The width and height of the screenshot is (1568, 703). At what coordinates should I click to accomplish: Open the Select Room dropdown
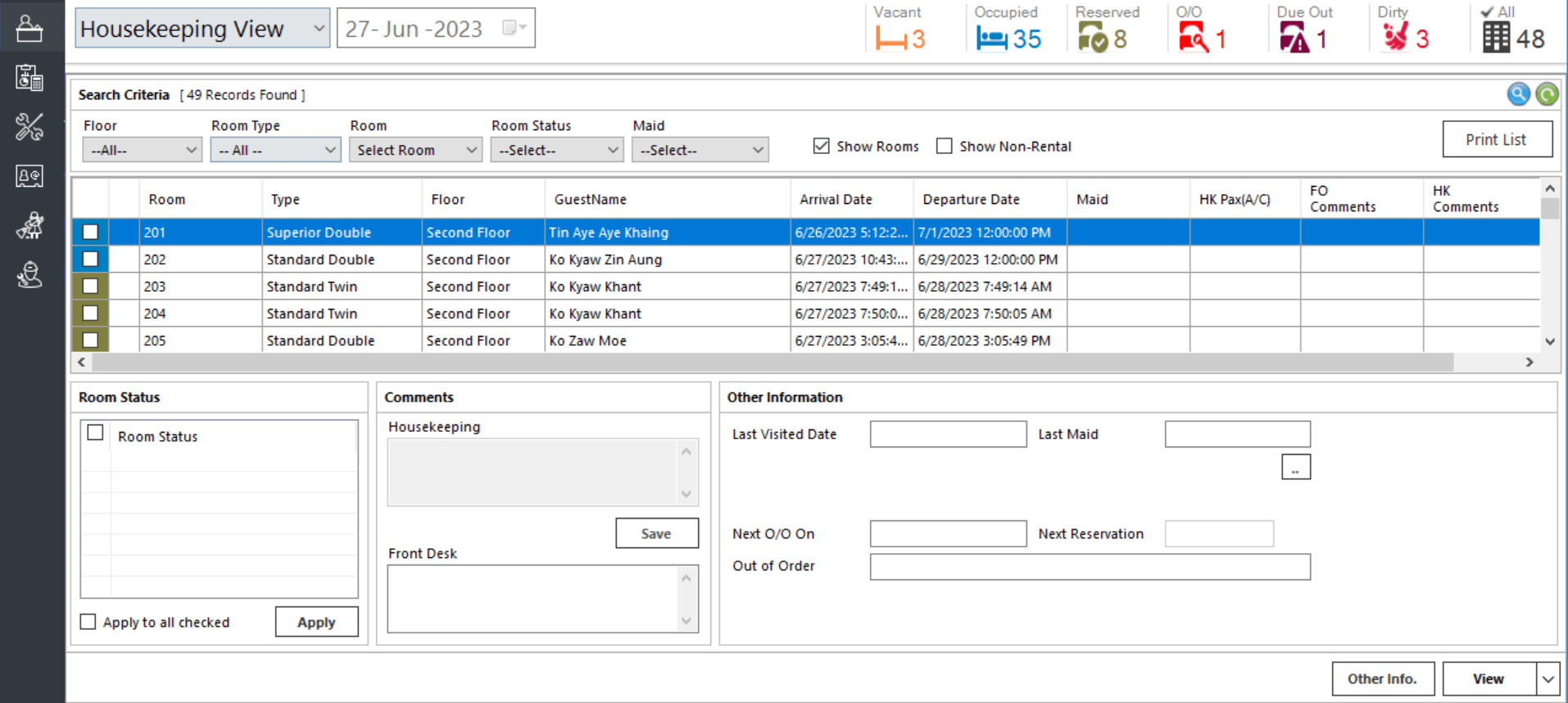[x=415, y=150]
